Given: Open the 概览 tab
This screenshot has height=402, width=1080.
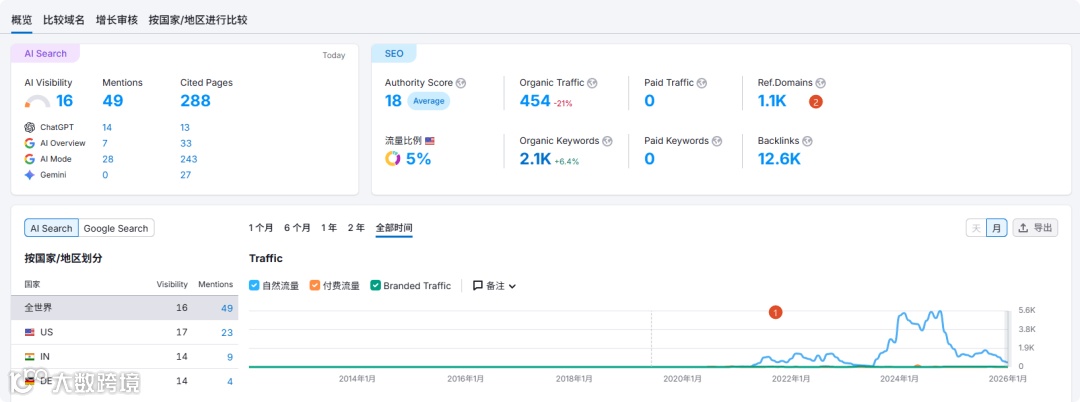Looking at the screenshot, I should [x=21, y=20].
